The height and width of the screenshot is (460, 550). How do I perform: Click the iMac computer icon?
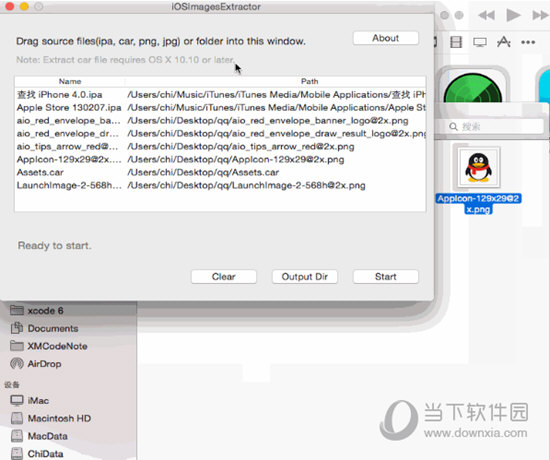tap(17, 400)
